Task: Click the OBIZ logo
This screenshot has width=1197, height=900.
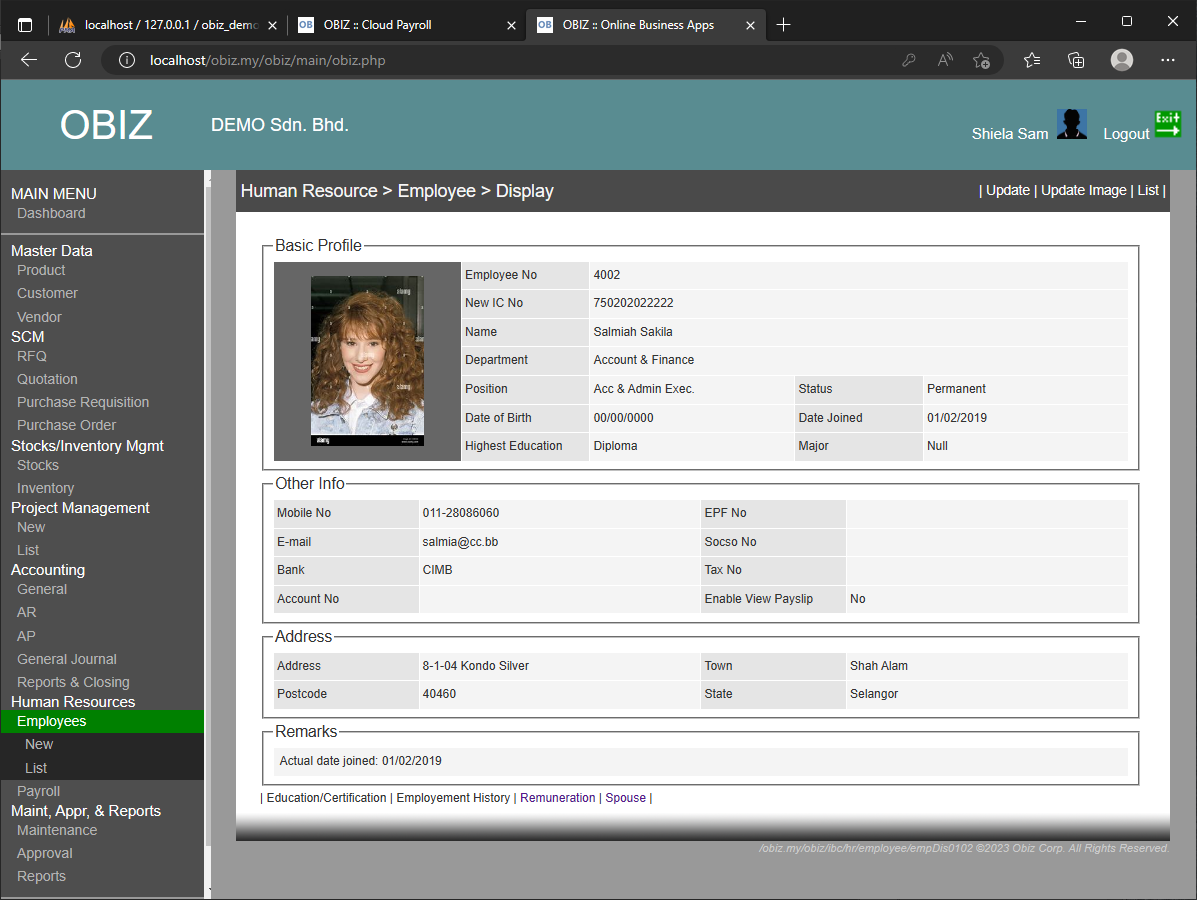Action: click(x=105, y=124)
